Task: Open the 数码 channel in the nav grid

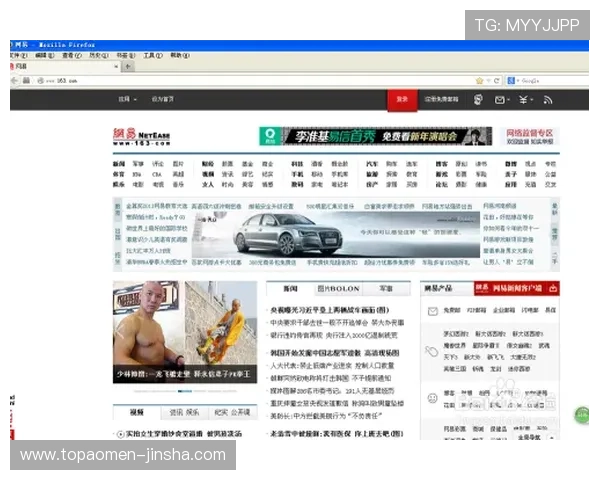Action: point(297,184)
